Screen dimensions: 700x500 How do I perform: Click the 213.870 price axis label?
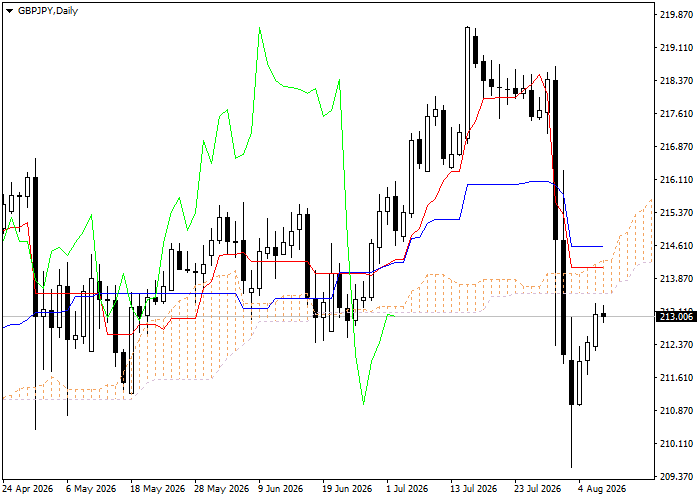676,279
